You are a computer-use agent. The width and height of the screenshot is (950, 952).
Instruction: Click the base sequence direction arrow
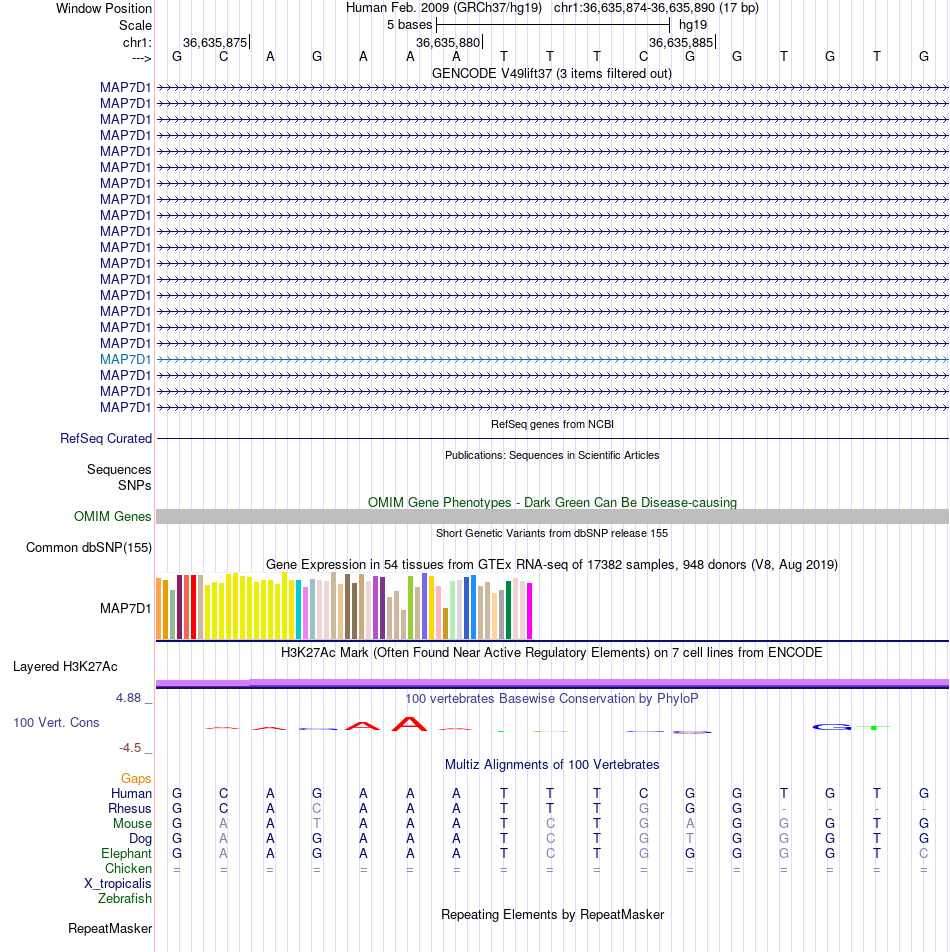(x=141, y=58)
